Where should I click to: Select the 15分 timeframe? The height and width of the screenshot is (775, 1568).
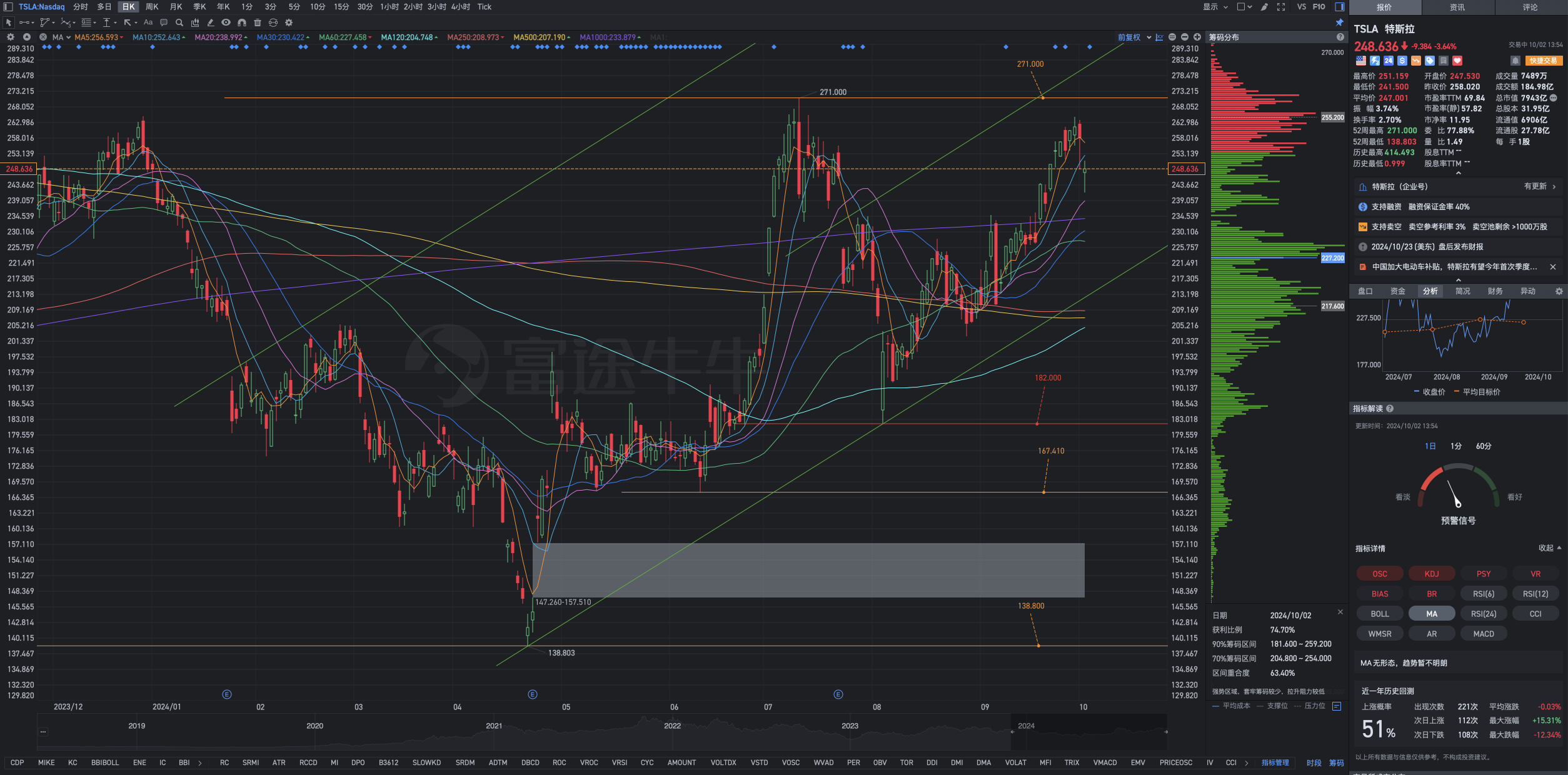341,7
